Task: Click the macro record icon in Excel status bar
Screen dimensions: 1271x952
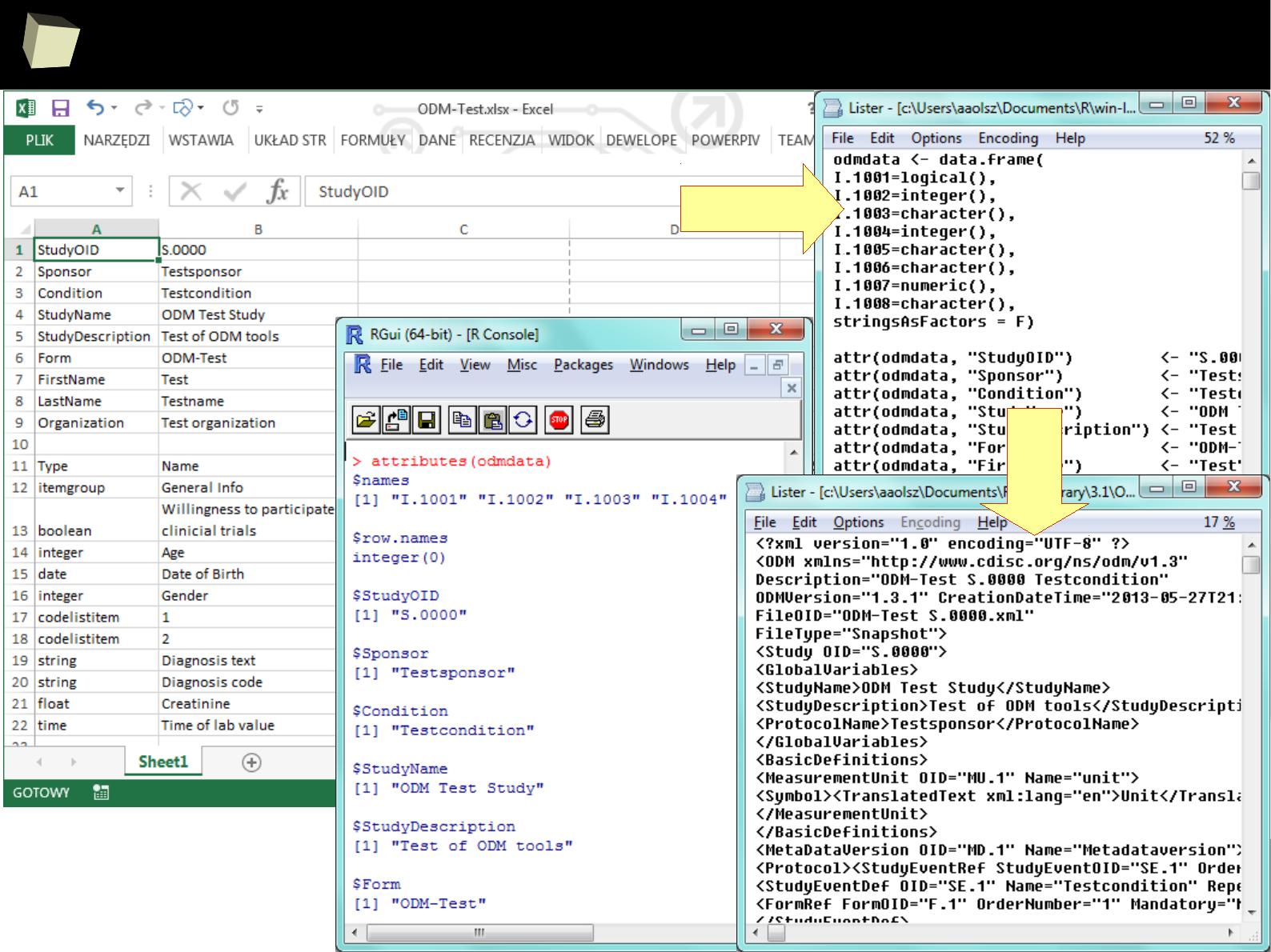Action: (x=101, y=793)
